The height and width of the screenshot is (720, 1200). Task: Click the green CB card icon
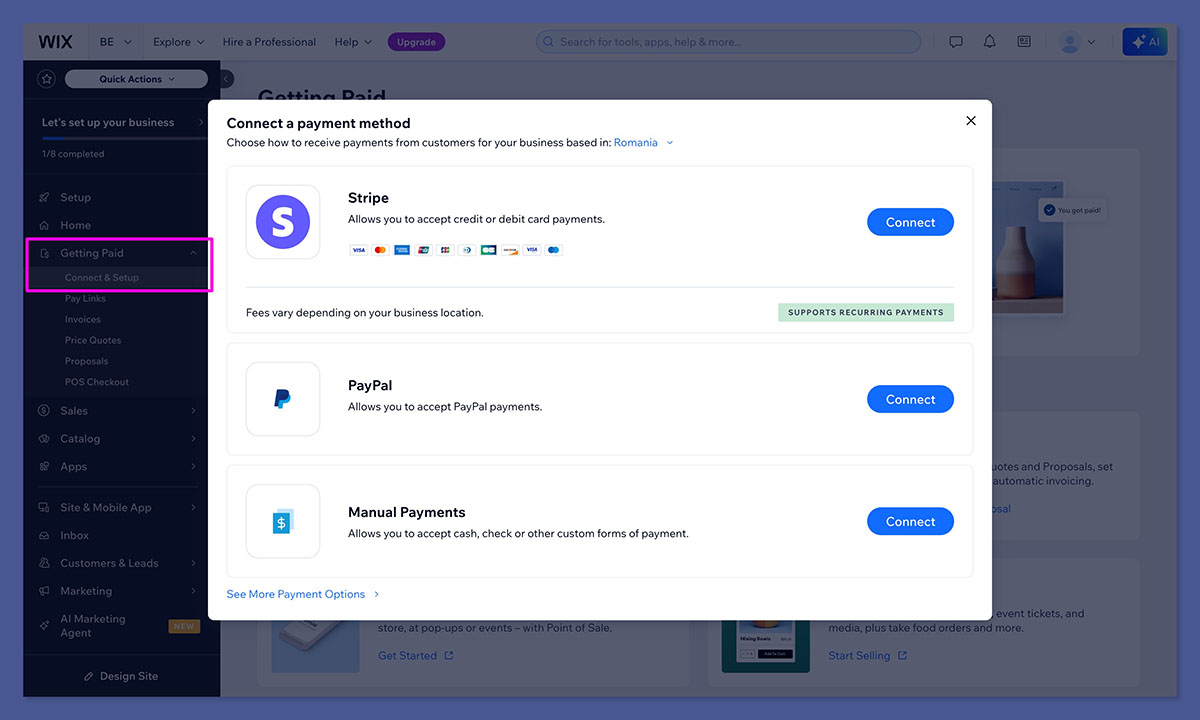[x=489, y=250]
